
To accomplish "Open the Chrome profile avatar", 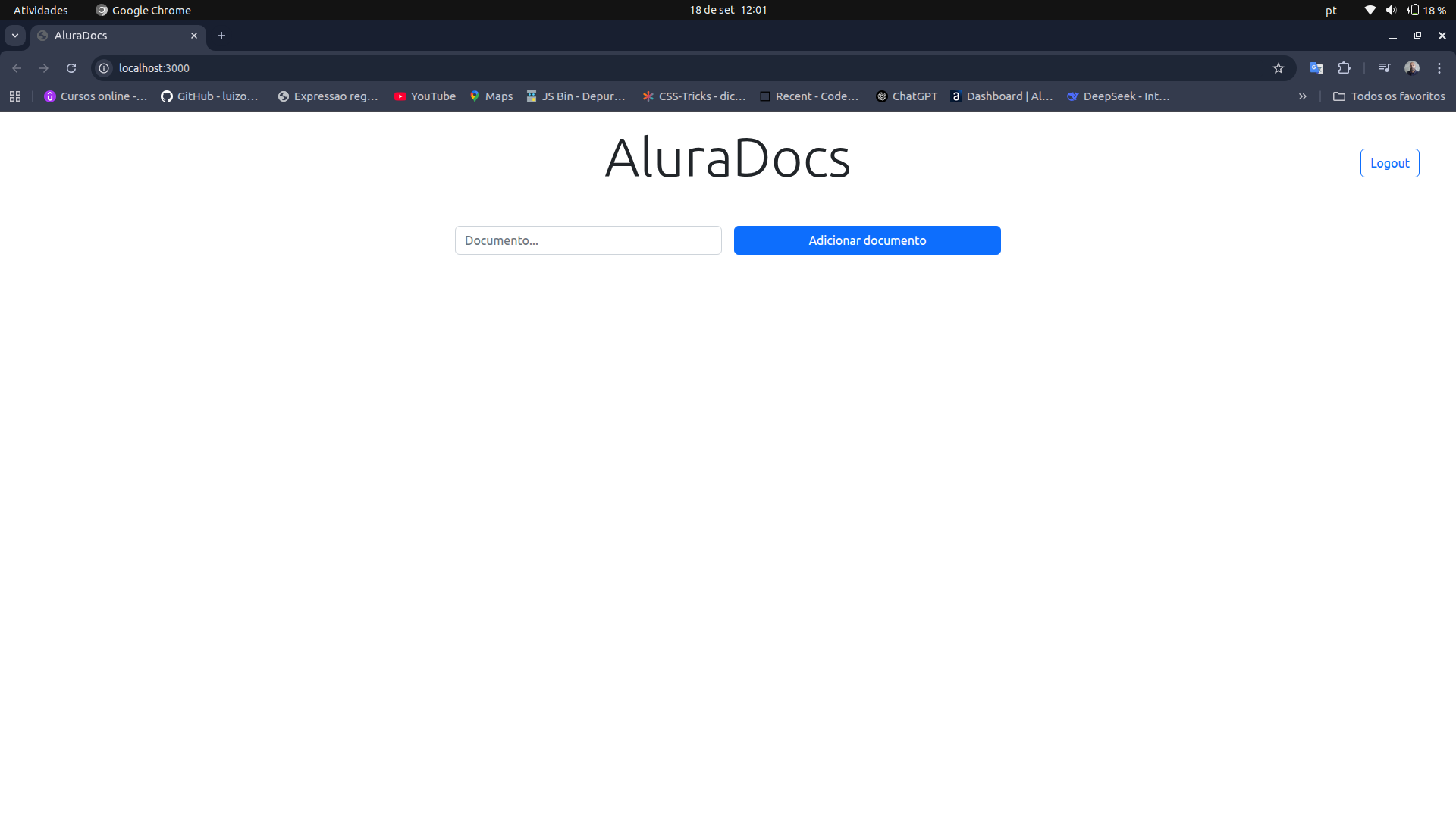I will [x=1412, y=68].
